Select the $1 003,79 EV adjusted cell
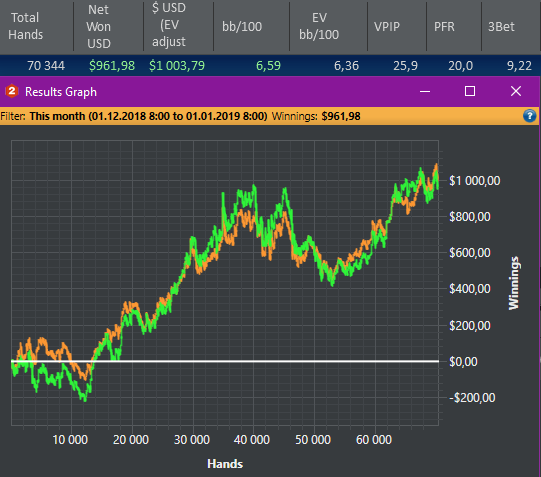Screen dimensions: 541x477 point(177,66)
